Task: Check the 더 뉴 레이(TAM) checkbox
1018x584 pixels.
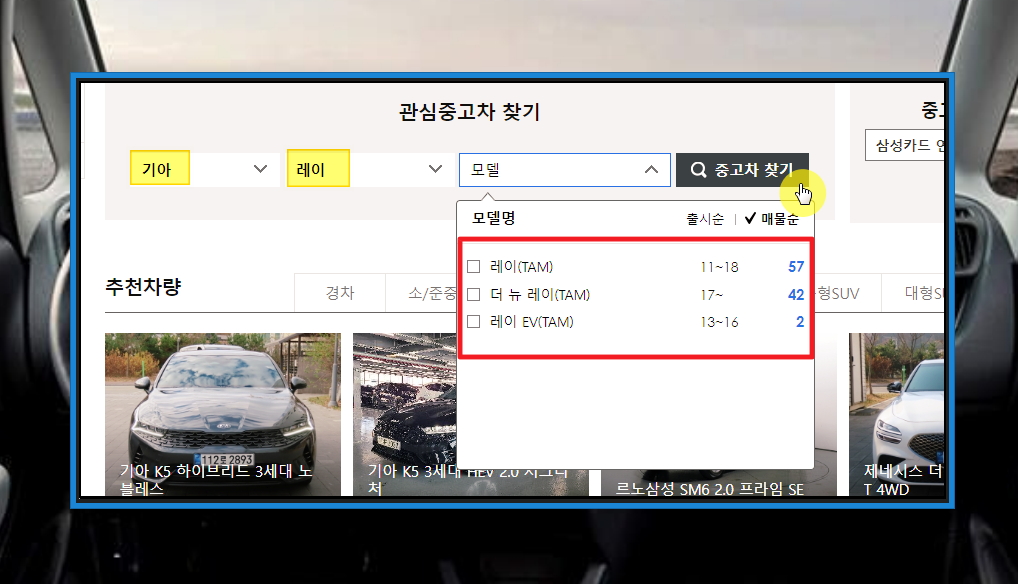Action: coord(474,295)
